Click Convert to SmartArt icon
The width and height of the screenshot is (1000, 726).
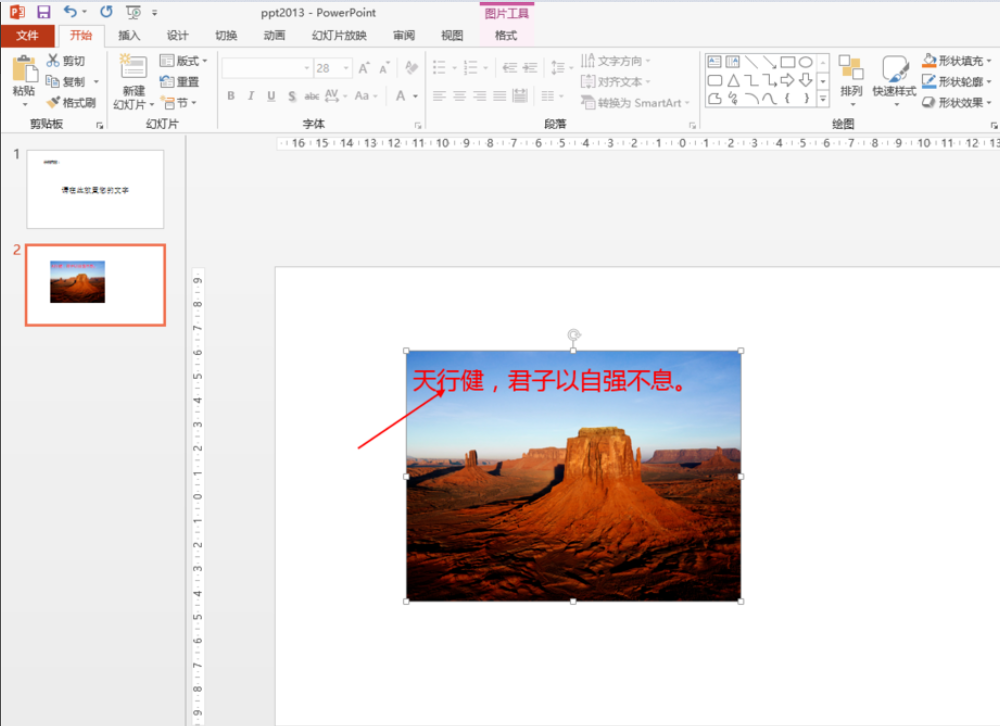point(588,102)
